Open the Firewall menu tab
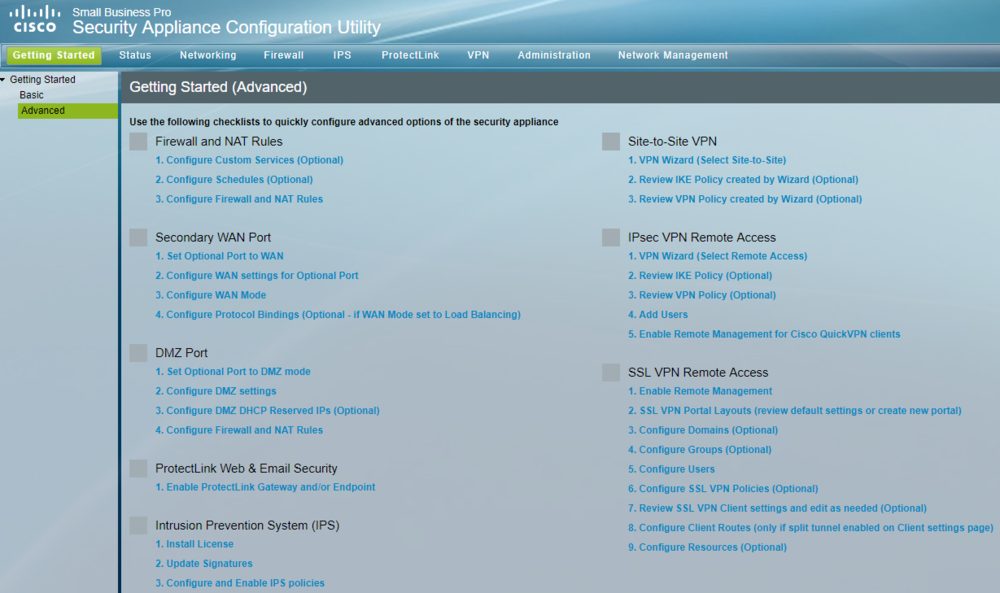Viewport: 1000px width, 593px height. [283, 55]
